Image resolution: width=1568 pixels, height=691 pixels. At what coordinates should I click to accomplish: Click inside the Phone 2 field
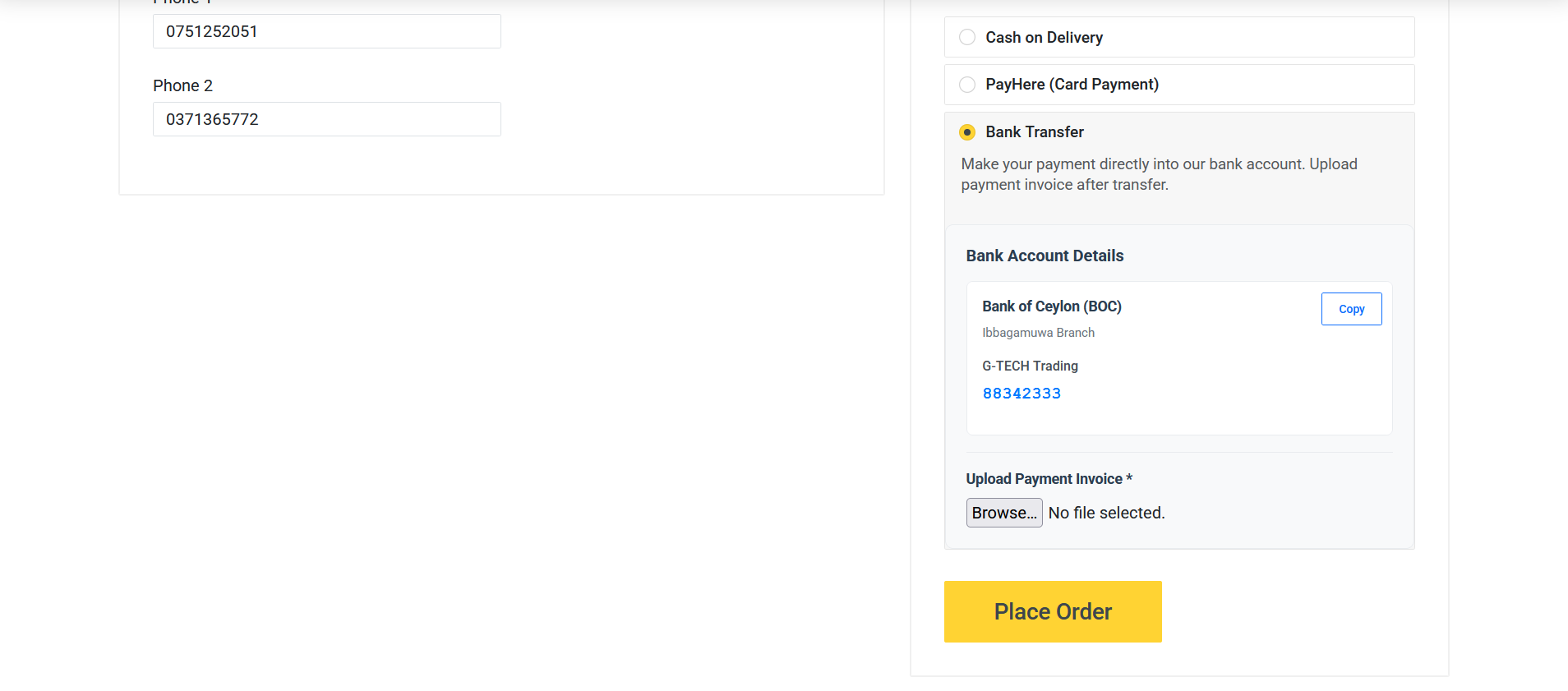click(x=326, y=119)
